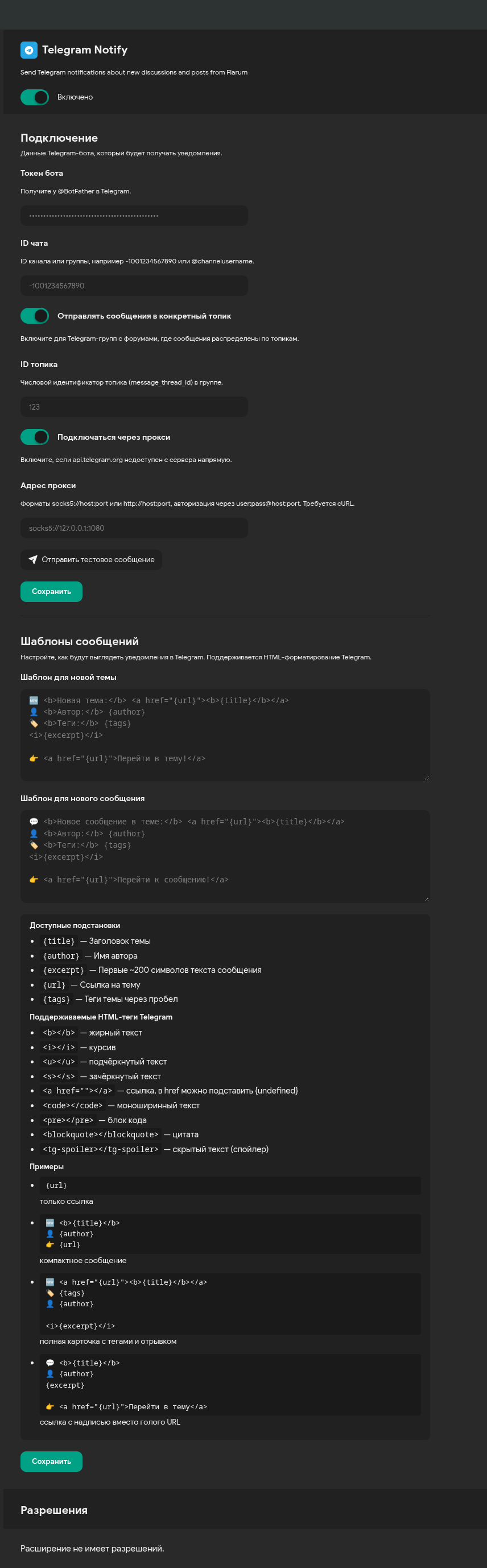Grab resize handle of new topic template textarea
Image resolution: width=487 pixels, height=1568 pixels.
(x=426, y=778)
